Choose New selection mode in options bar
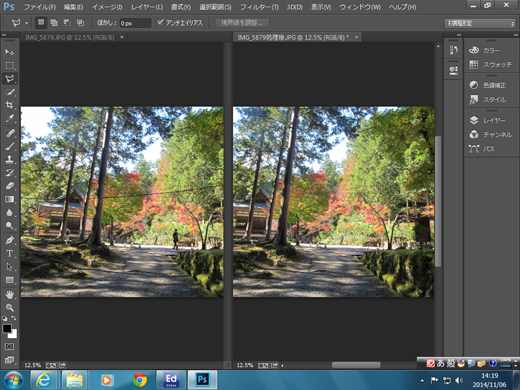The width and height of the screenshot is (520, 390). pyautogui.click(x=41, y=23)
